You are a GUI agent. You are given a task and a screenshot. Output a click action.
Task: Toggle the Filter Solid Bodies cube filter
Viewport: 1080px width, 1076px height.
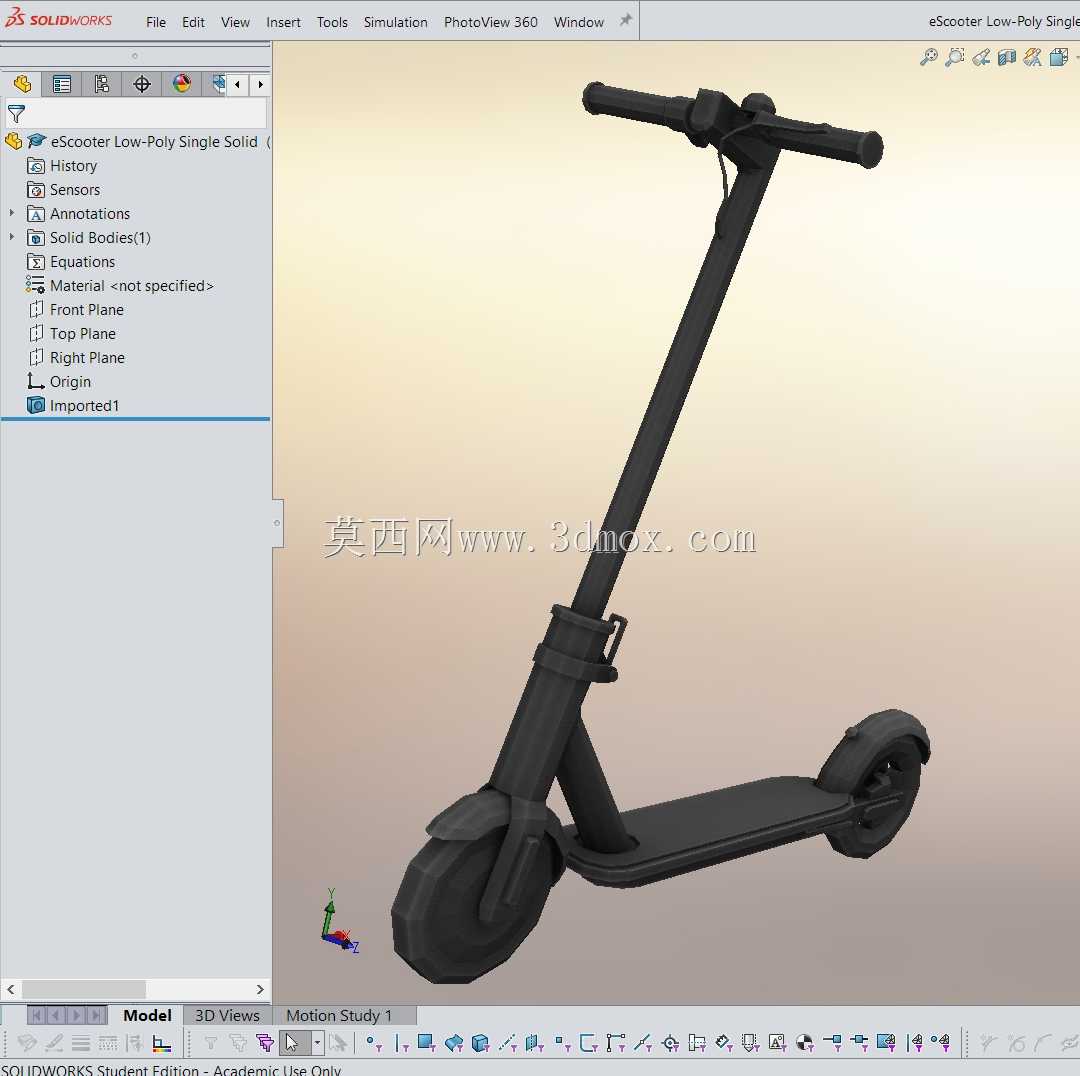click(480, 1043)
